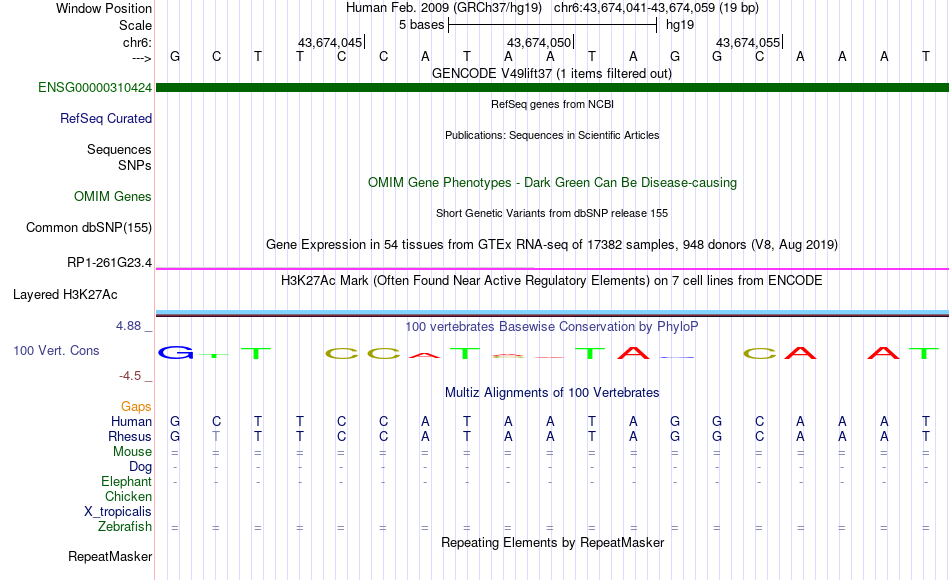Viewport: 950px width, 580px height.
Task: Open Gene Expression in 54 tissues title
Action: (x=552, y=244)
